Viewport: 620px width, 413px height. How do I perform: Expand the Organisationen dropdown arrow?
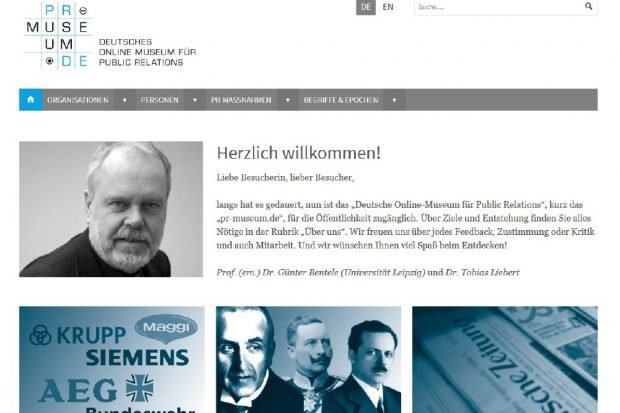coord(125,100)
